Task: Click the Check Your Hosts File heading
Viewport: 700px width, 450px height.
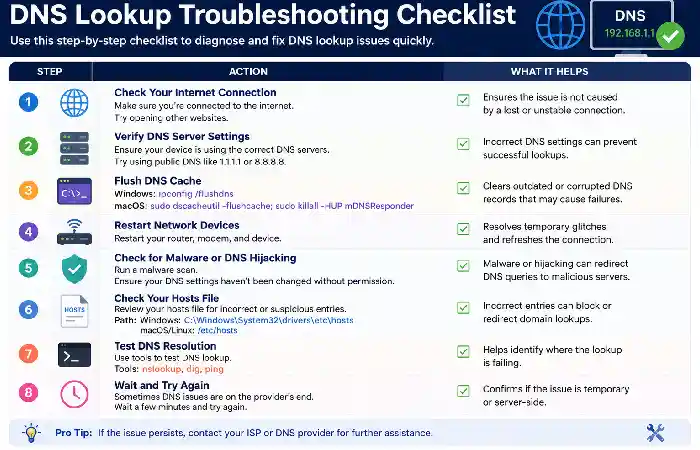Action: (x=167, y=298)
